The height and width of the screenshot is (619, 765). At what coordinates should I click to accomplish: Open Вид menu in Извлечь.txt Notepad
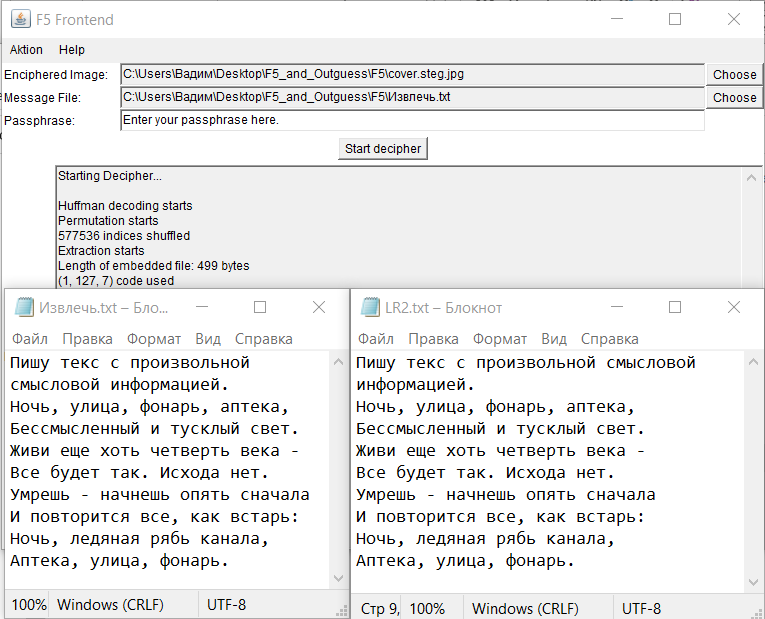click(x=208, y=339)
